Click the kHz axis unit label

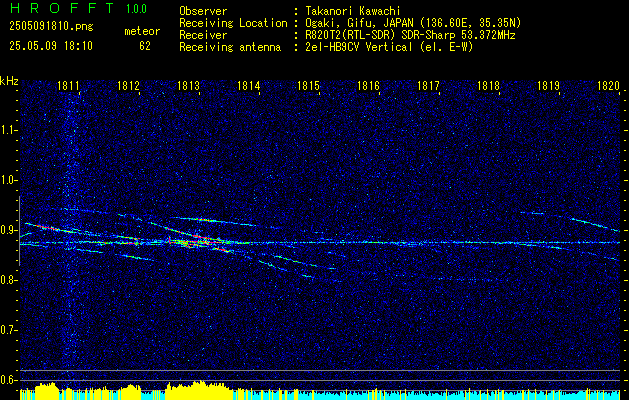pos(9,81)
